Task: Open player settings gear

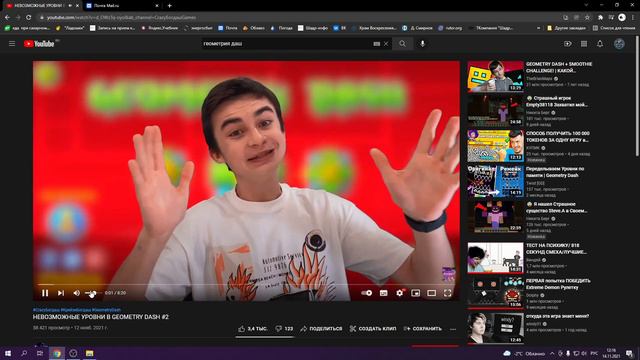Action: (400, 293)
